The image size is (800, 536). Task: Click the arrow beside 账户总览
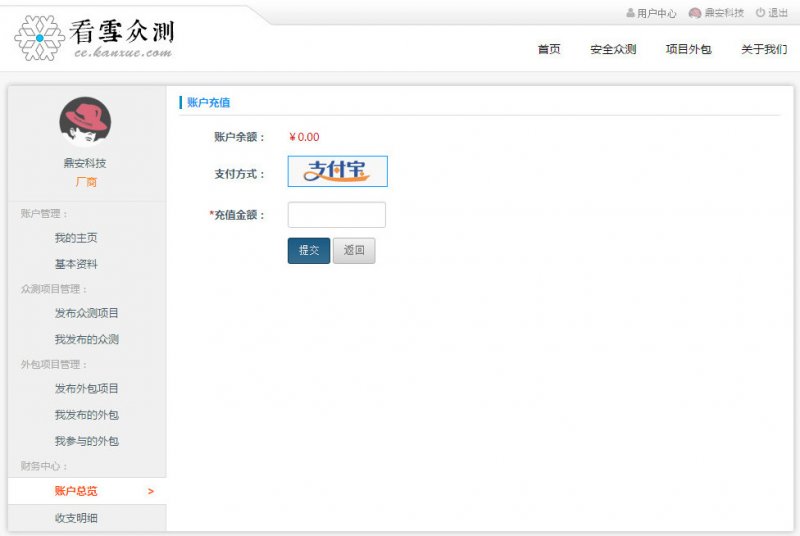(151, 491)
